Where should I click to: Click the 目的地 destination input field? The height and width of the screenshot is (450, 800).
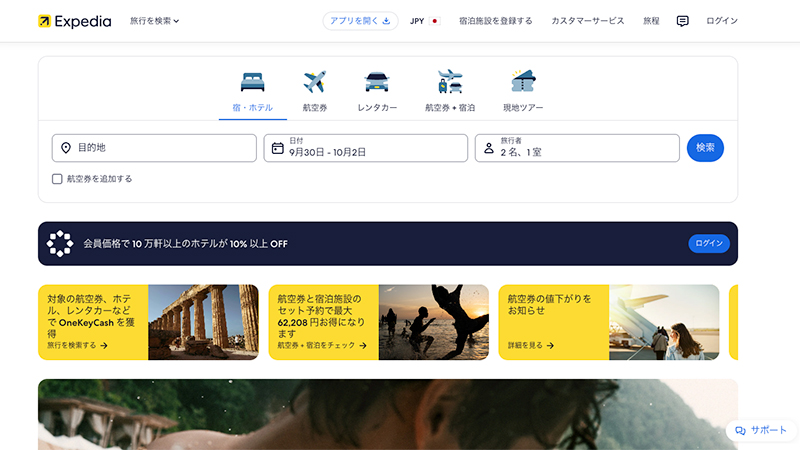[x=154, y=148]
